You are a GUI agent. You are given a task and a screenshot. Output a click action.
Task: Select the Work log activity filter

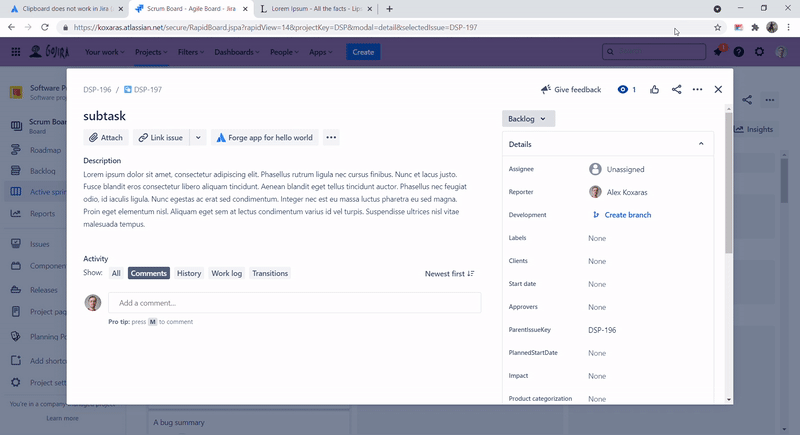pyautogui.click(x=227, y=273)
